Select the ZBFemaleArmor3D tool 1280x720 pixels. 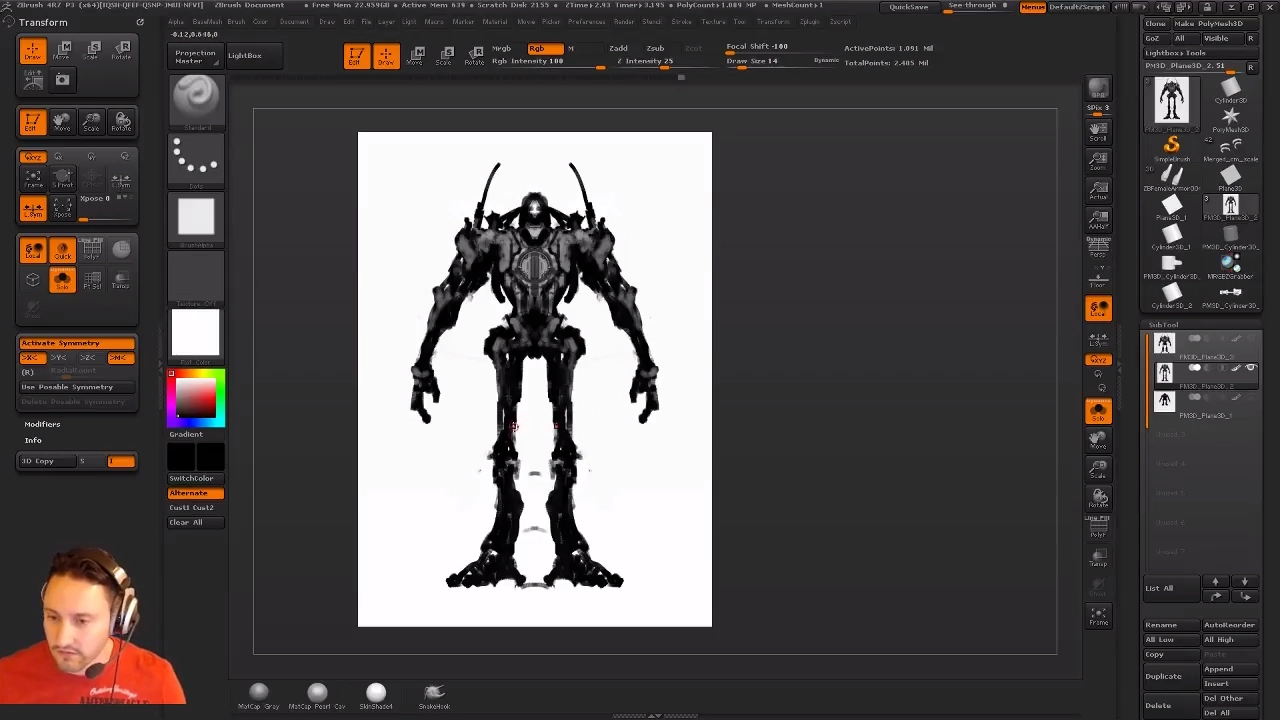1171,178
